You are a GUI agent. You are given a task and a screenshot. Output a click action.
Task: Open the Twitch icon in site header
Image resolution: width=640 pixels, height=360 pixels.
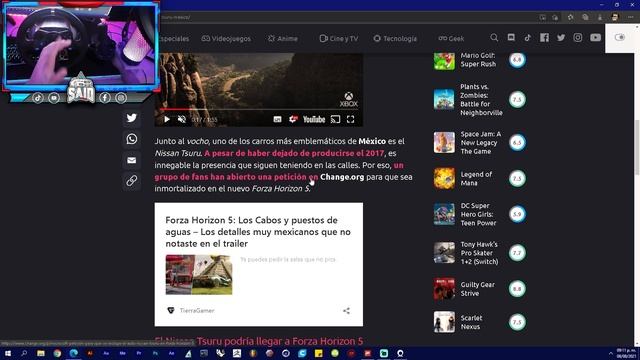511,38
